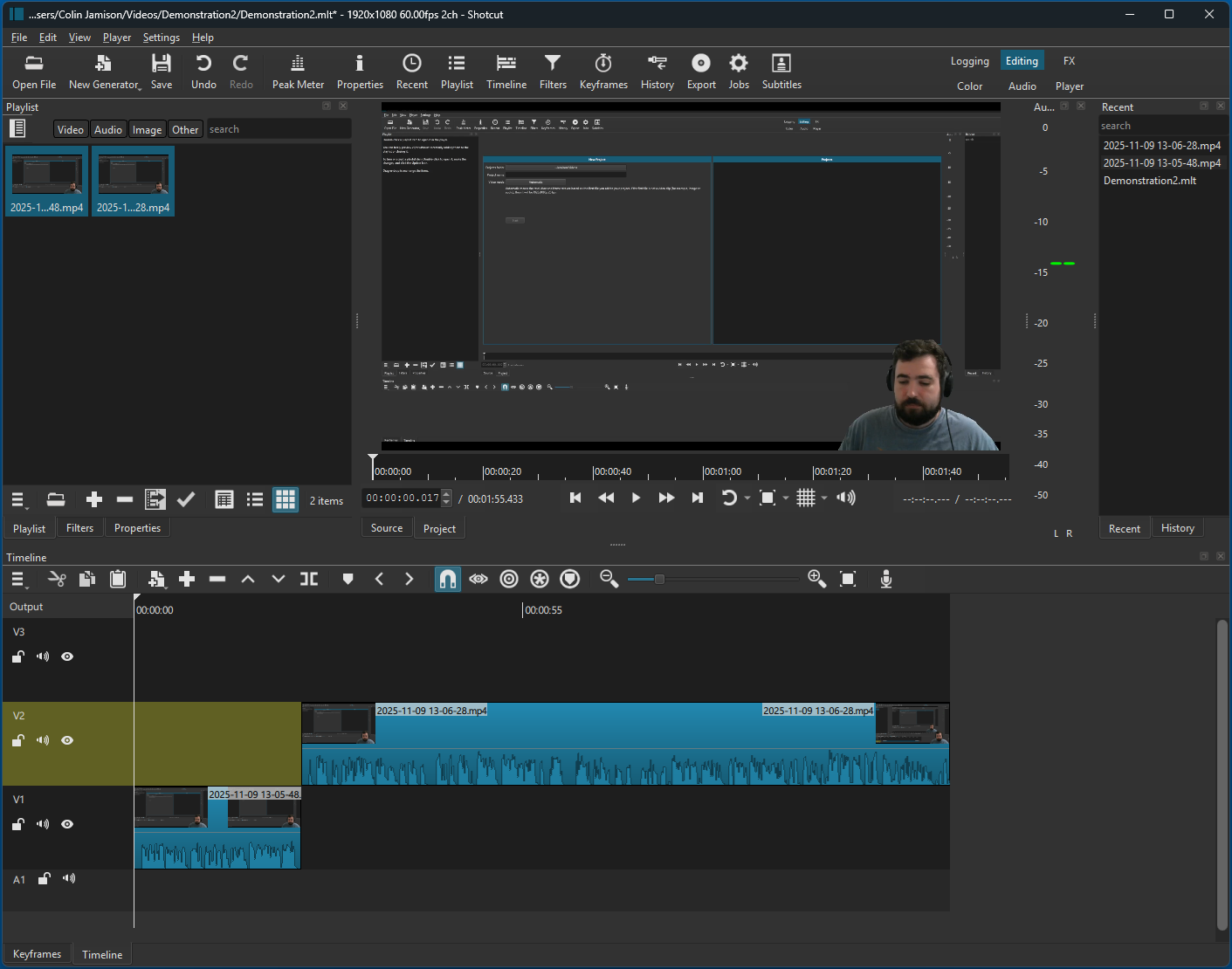Switch player view to the Source tab
The height and width of the screenshot is (969, 1232).
(386, 527)
